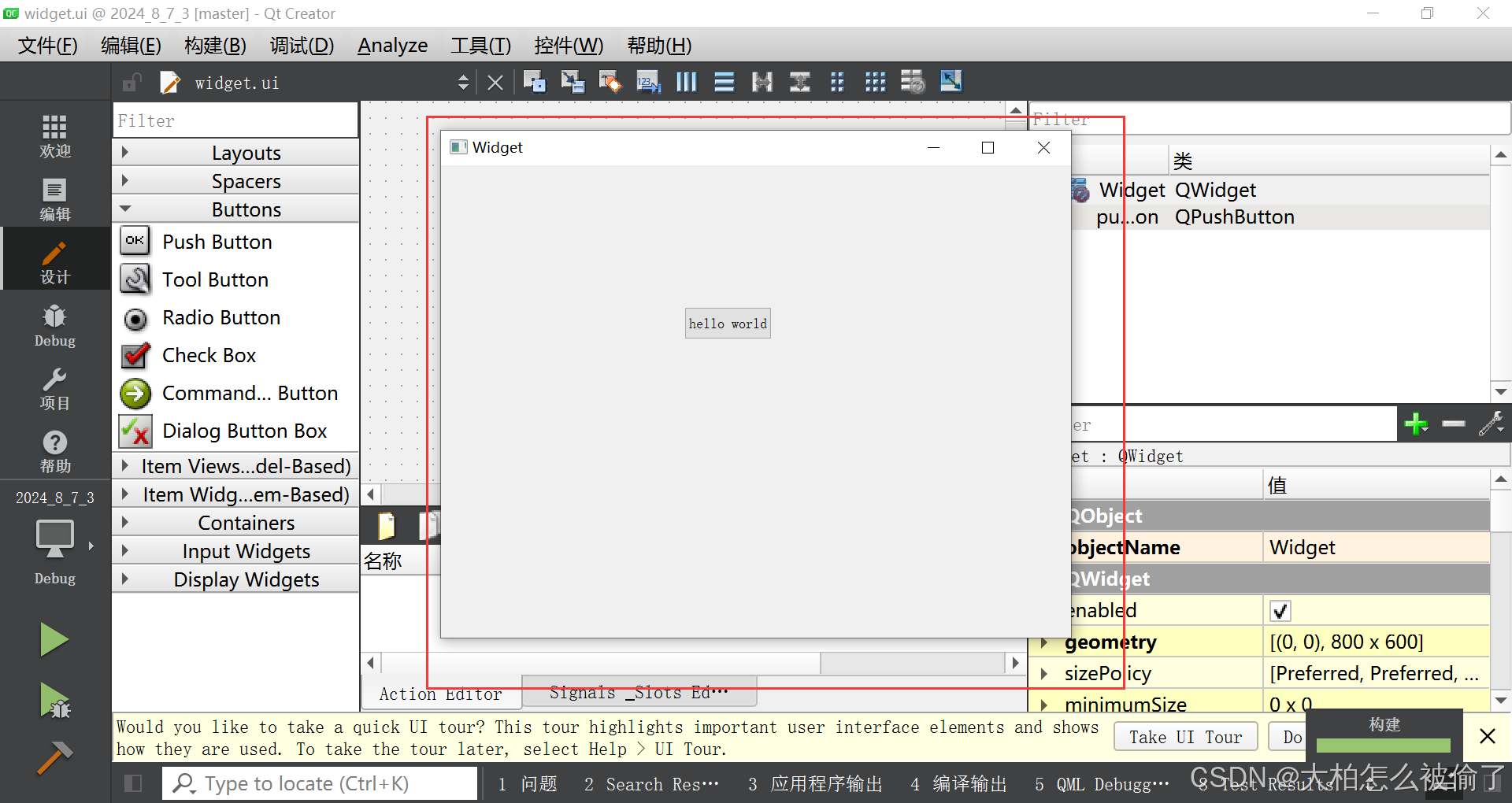Open the 工具(T) menu

pyautogui.click(x=481, y=46)
